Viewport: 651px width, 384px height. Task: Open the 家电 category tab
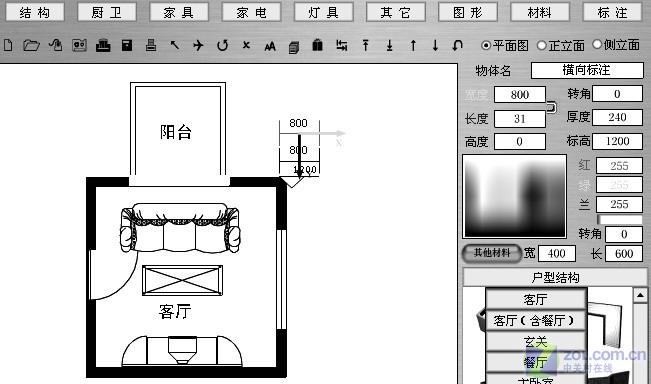(251, 12)
